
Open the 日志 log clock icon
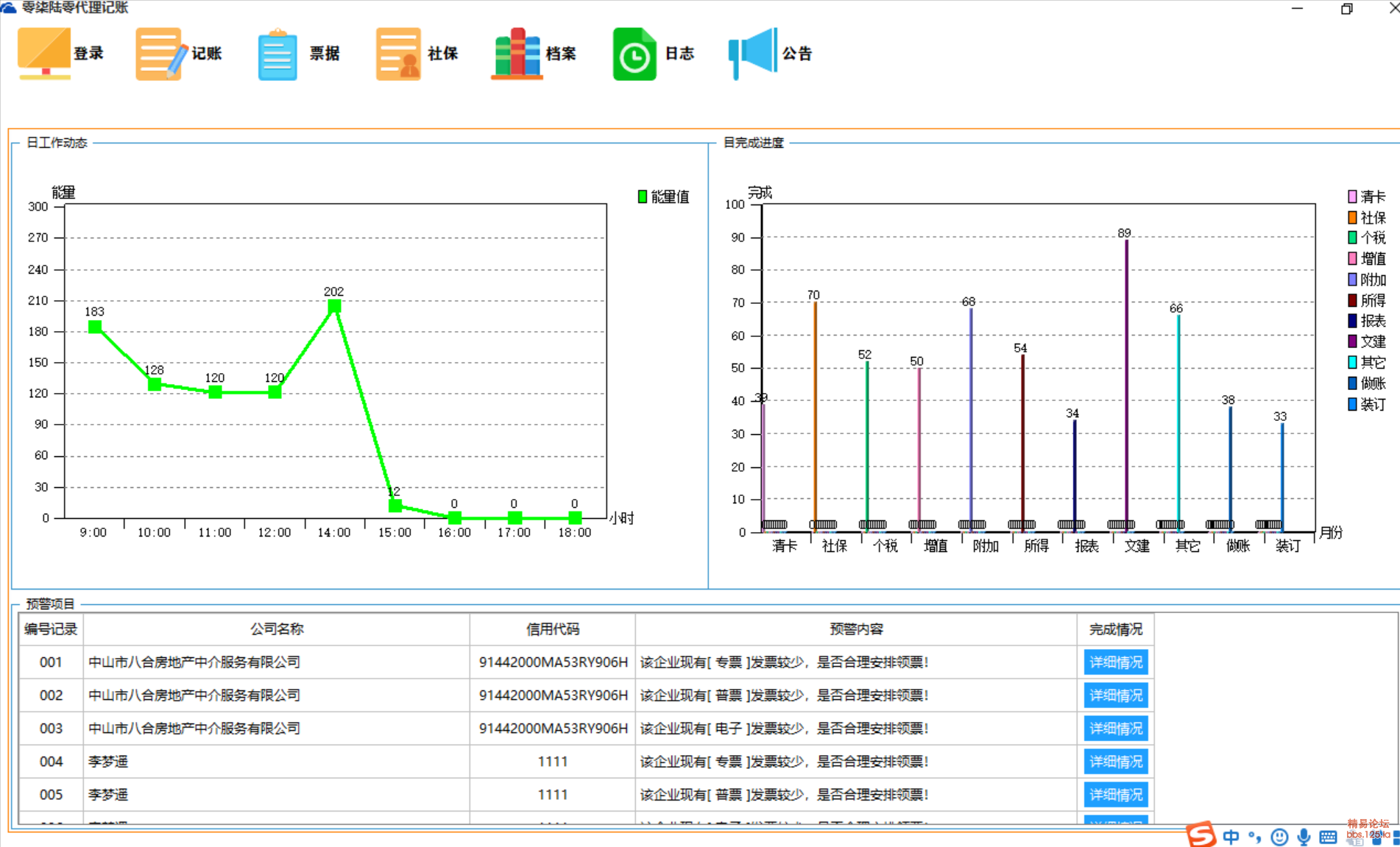tap(634, 53)
